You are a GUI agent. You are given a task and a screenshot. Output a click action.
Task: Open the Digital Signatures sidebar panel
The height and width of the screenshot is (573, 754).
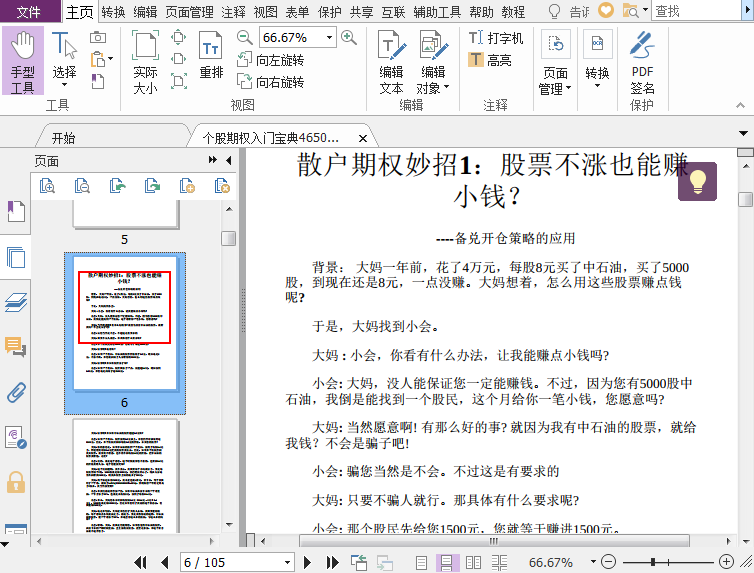coord(16,437)
